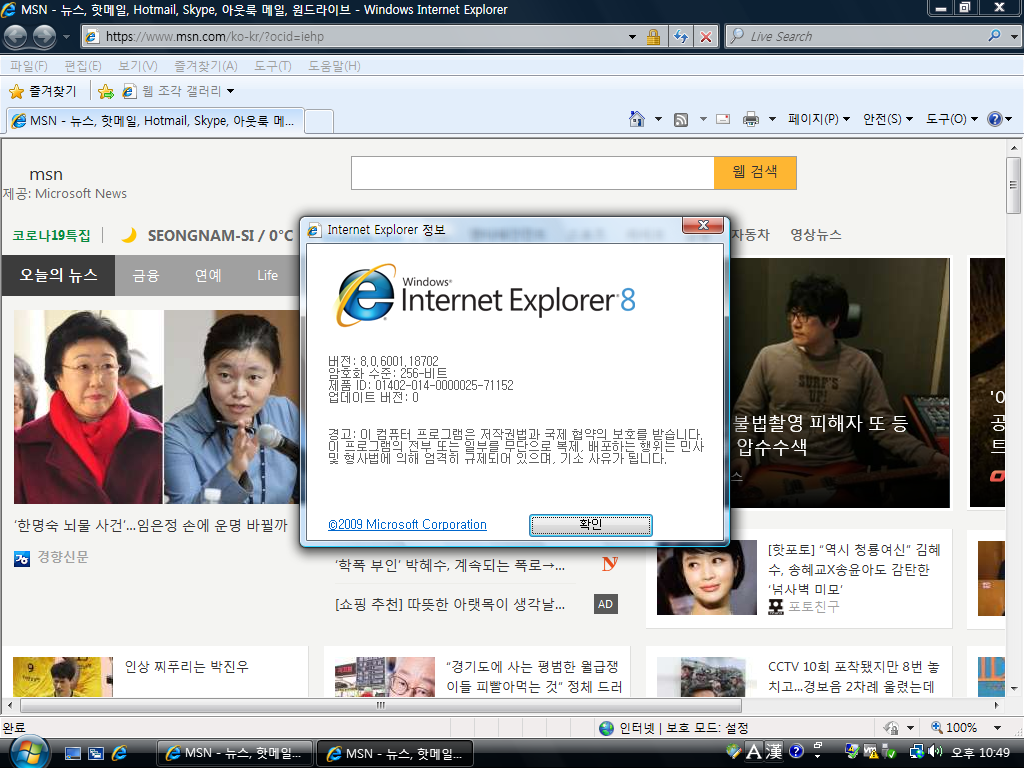Open the 도구(T) menu

click(272, 66)
